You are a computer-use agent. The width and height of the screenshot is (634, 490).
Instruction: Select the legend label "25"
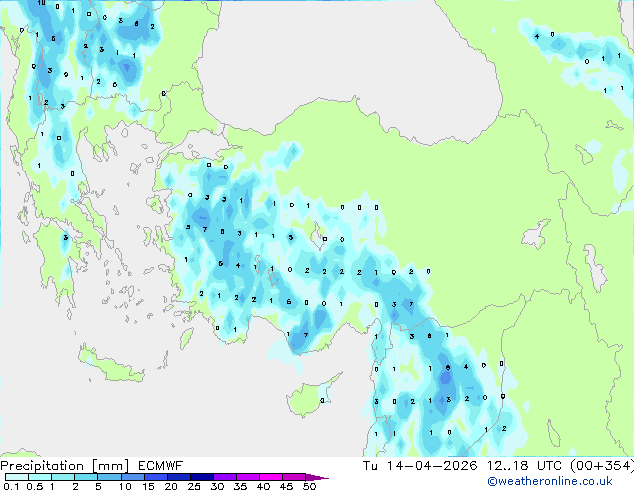194,486
